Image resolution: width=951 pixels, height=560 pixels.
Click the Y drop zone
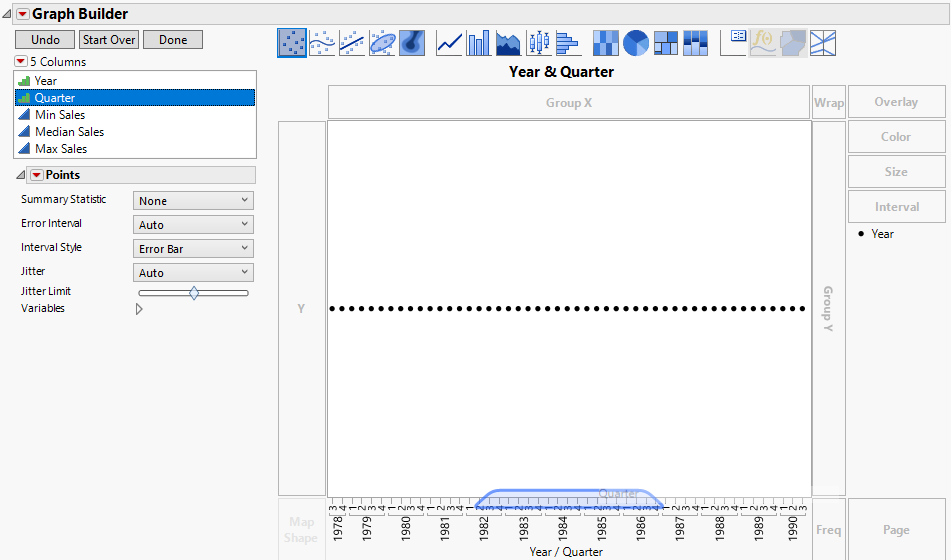point(301,308)
